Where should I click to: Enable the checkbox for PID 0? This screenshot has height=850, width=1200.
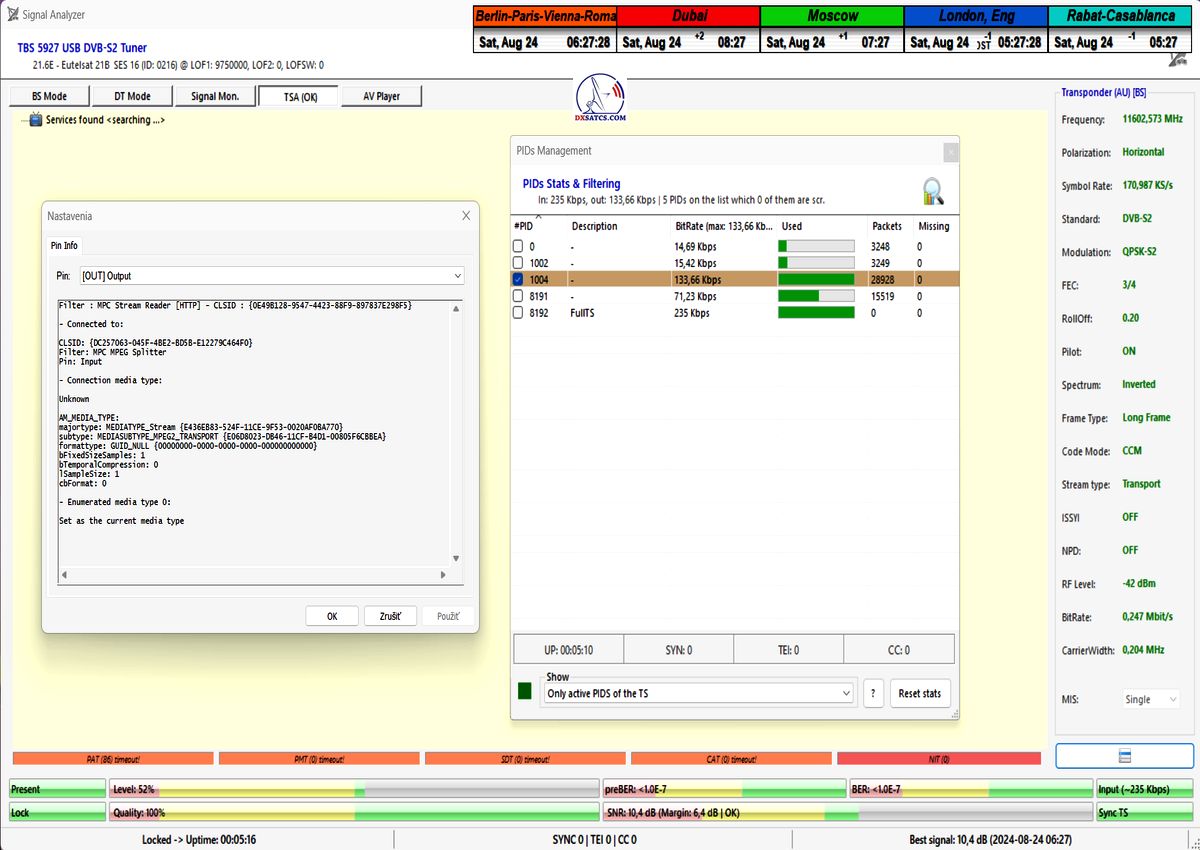click(518, 247)
